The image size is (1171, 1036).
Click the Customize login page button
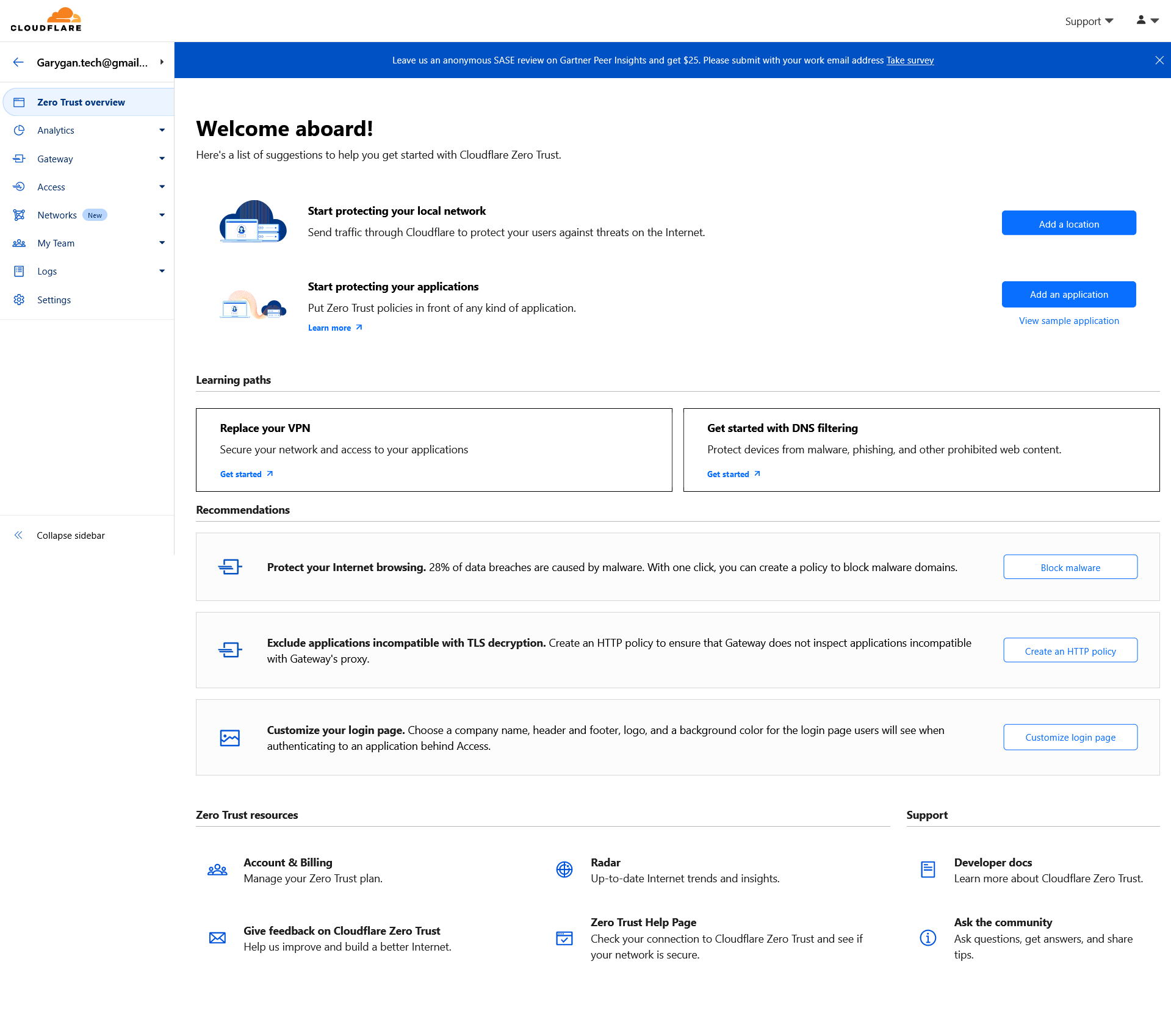pos(1070,737)
